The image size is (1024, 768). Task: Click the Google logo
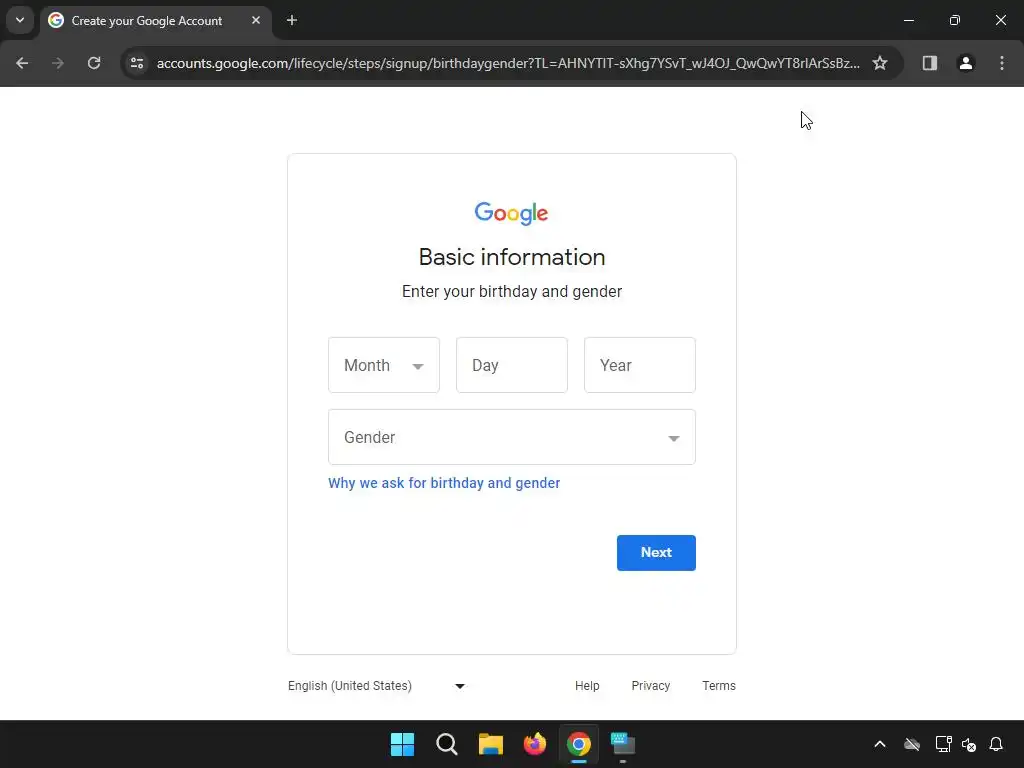pos(511,213)
